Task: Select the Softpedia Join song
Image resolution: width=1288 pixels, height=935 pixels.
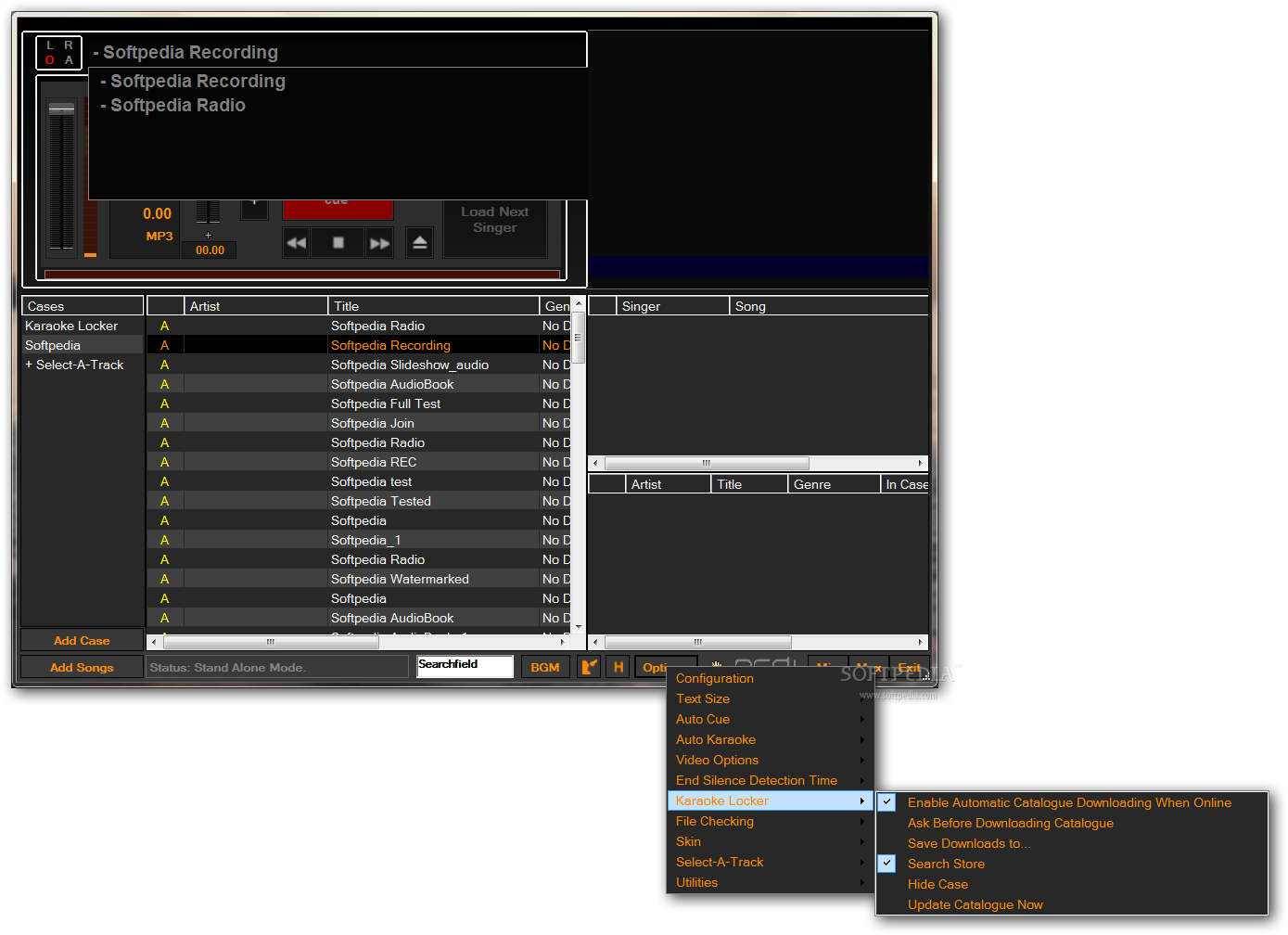Action: pos(359,423)
